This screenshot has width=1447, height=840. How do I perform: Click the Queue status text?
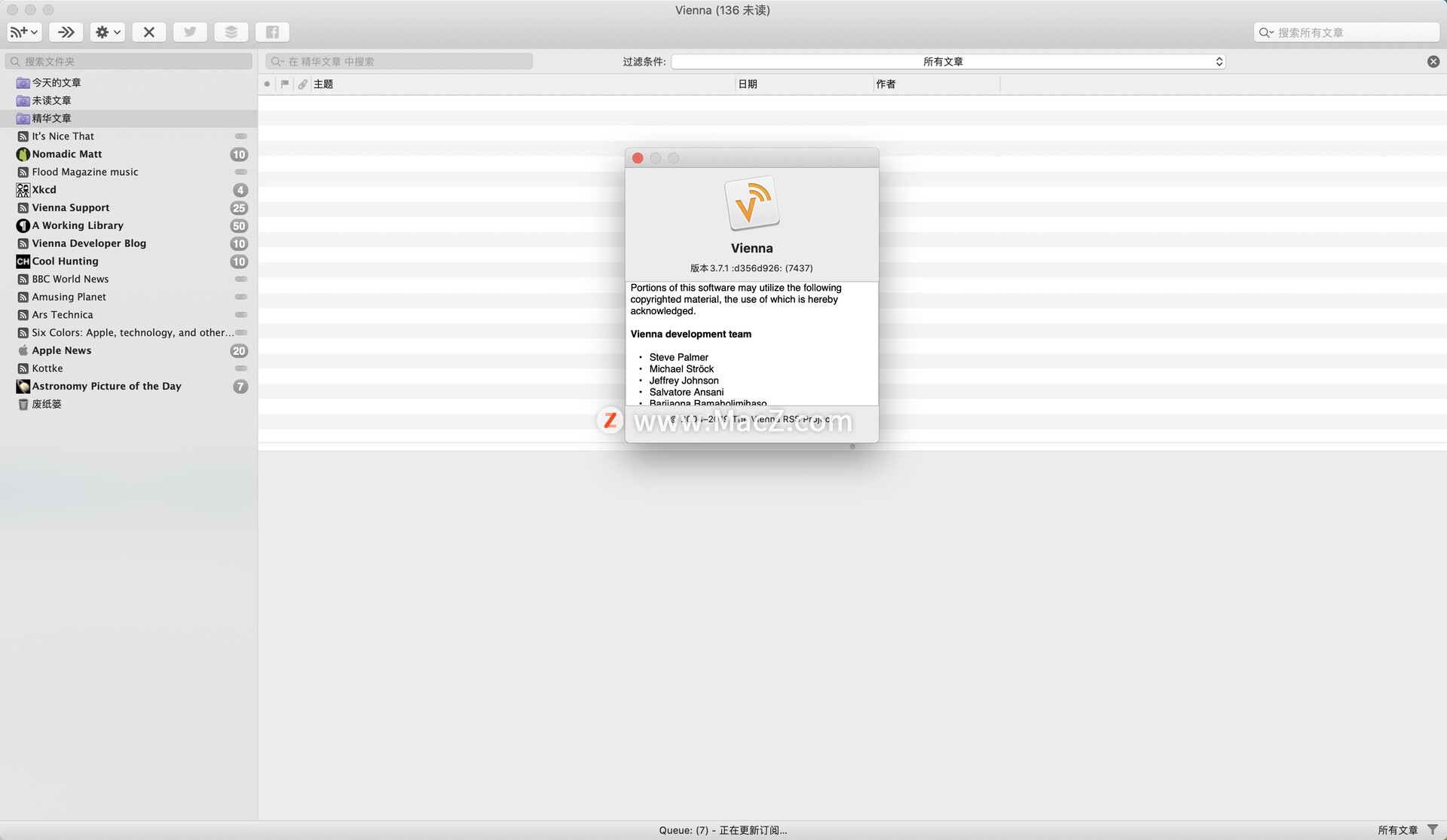click(x=723, y=830)
